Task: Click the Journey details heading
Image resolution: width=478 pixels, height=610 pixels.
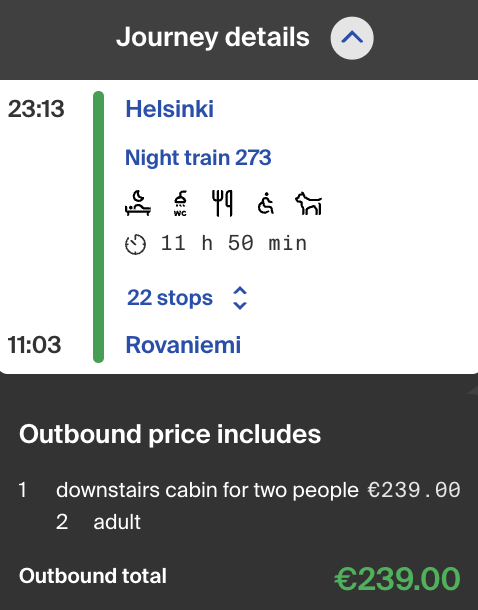Action: pos(213,38)
